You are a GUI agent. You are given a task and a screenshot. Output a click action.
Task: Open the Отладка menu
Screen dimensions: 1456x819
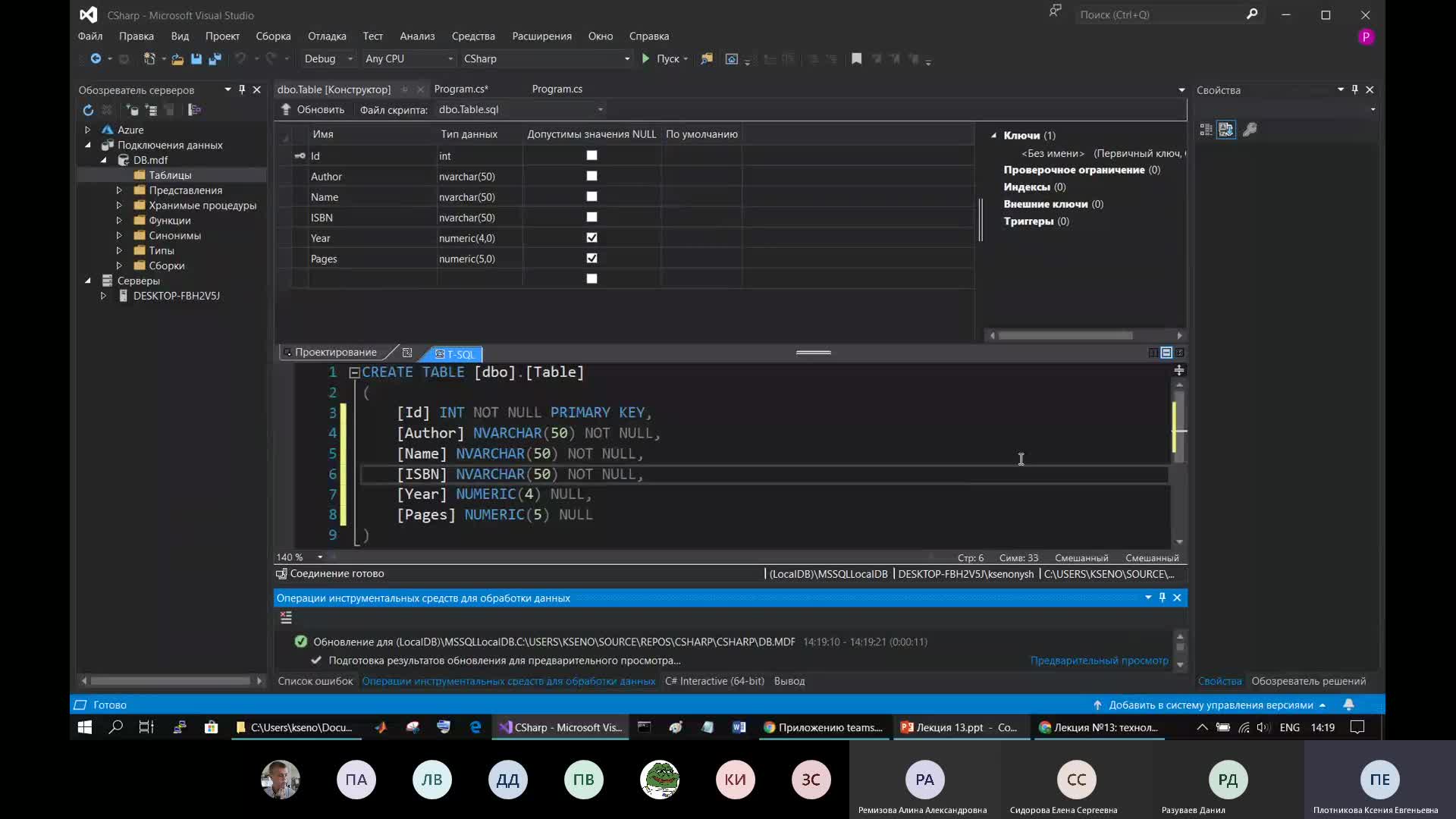[x=327, y=36]
